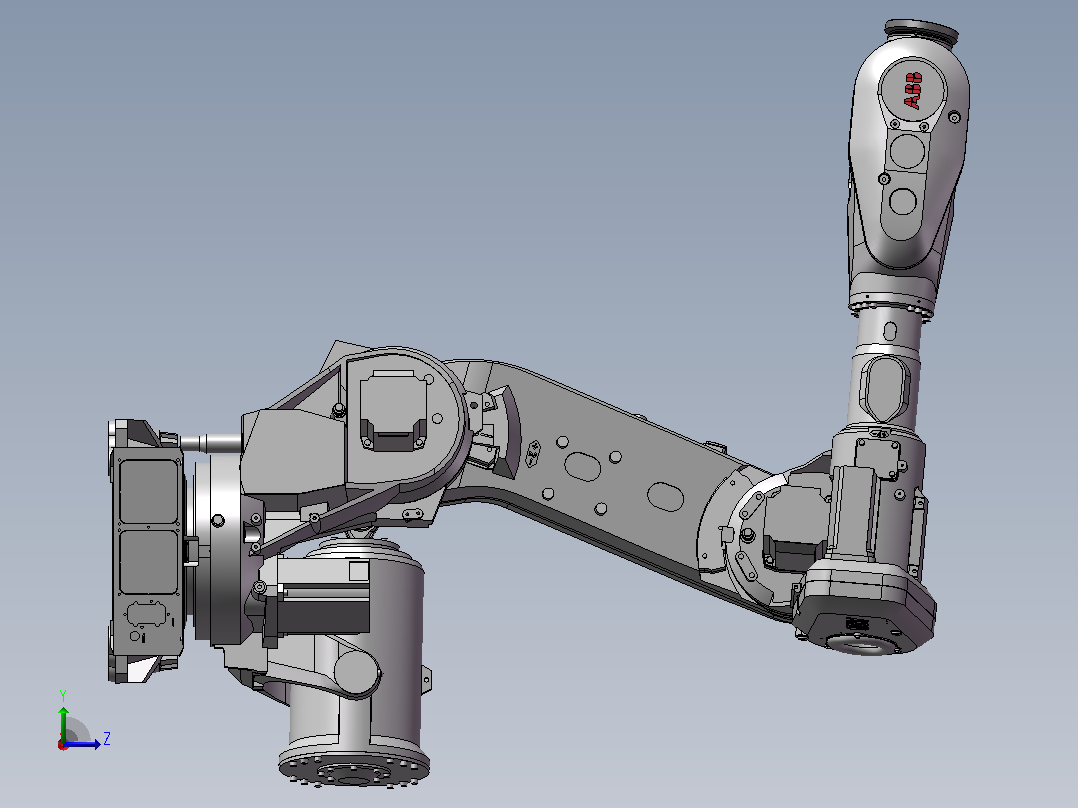
Task: Select the right oval slot on the lower arm
Action: pos(665,496)
